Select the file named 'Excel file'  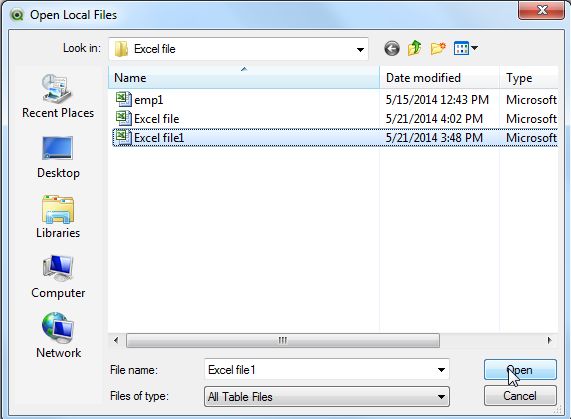157,119
